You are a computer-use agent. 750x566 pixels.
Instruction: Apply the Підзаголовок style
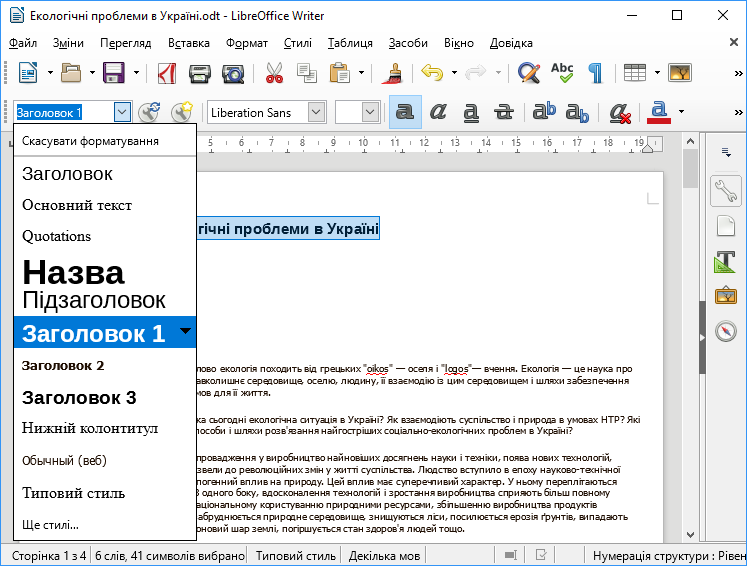coord(105,300)
